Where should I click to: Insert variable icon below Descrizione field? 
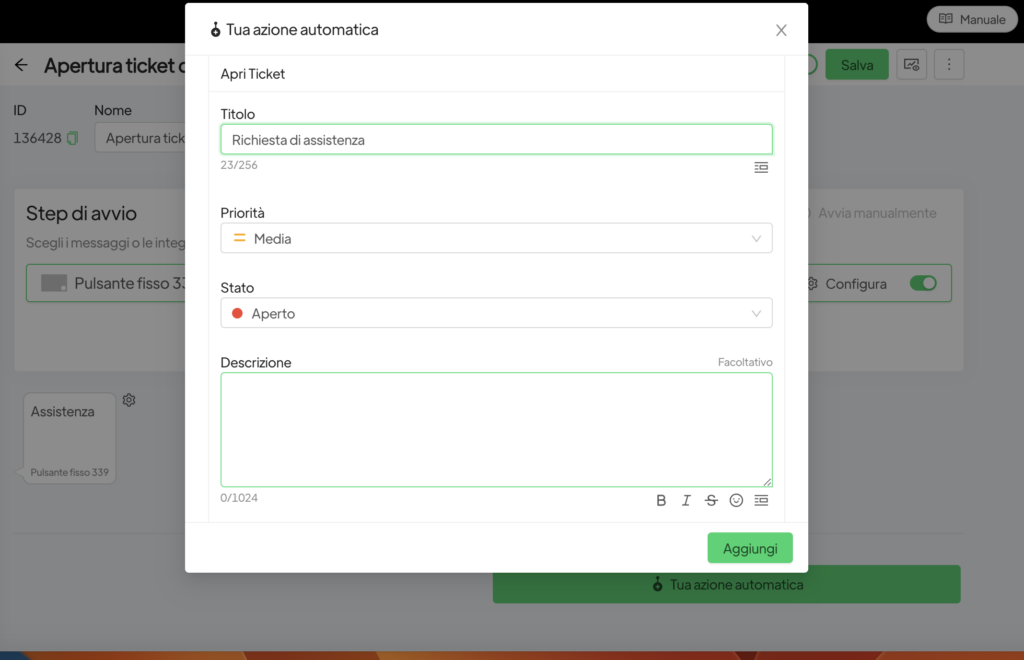click(761, 500)
